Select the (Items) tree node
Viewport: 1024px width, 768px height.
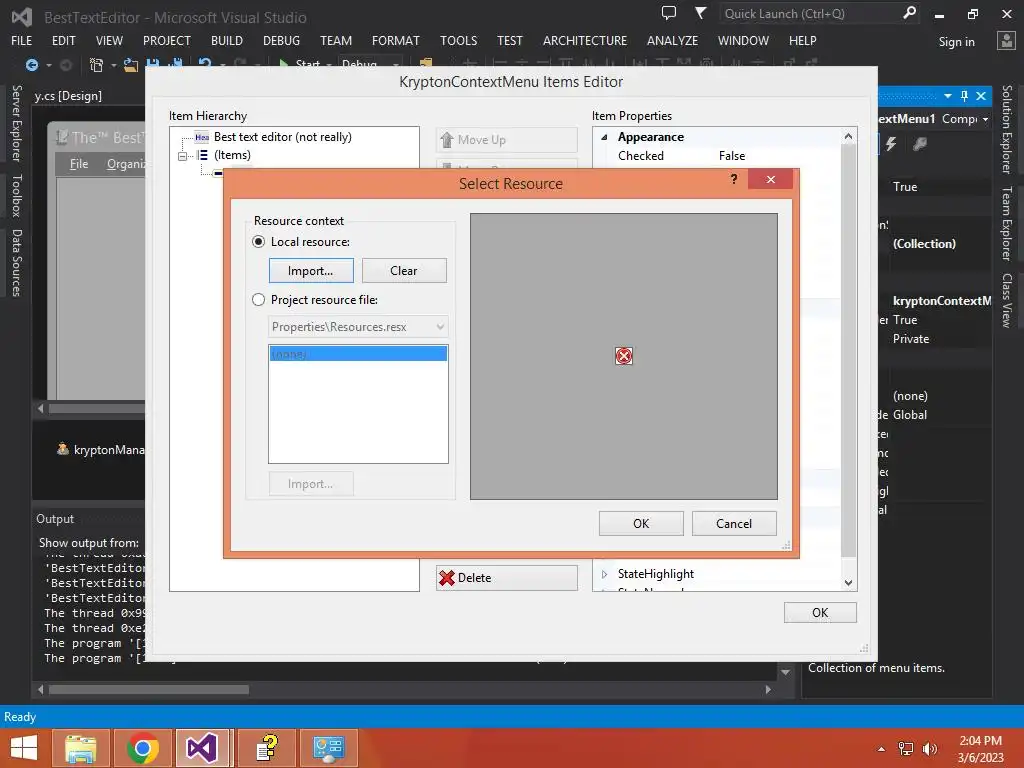232,155
